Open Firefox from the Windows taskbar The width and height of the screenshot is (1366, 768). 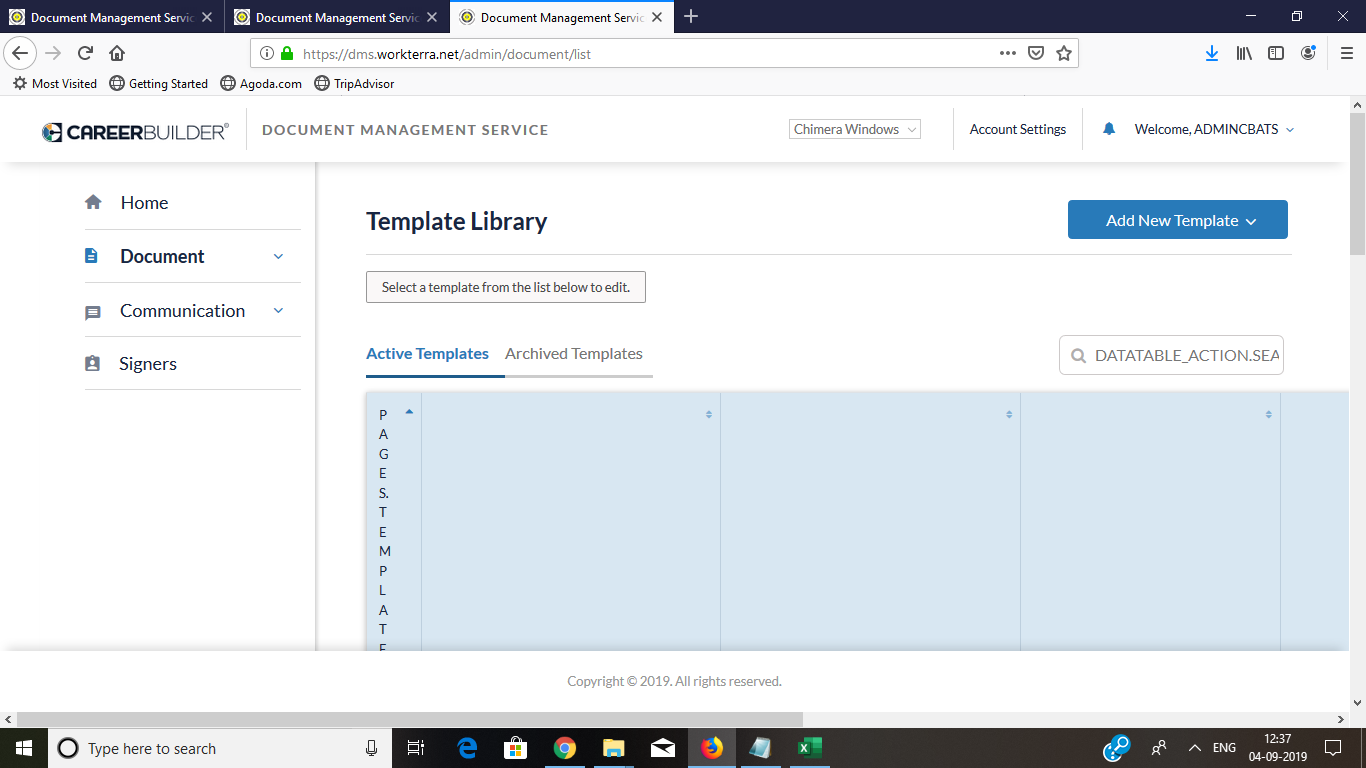pos(712,748)
